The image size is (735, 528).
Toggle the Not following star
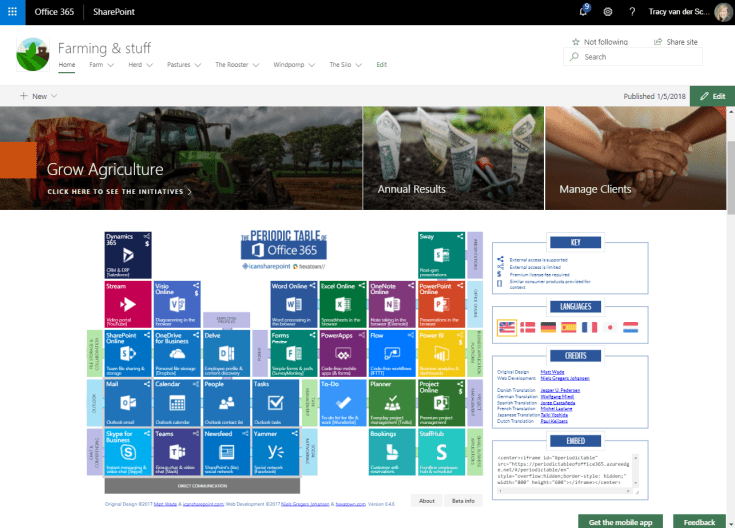click(573, 42)
